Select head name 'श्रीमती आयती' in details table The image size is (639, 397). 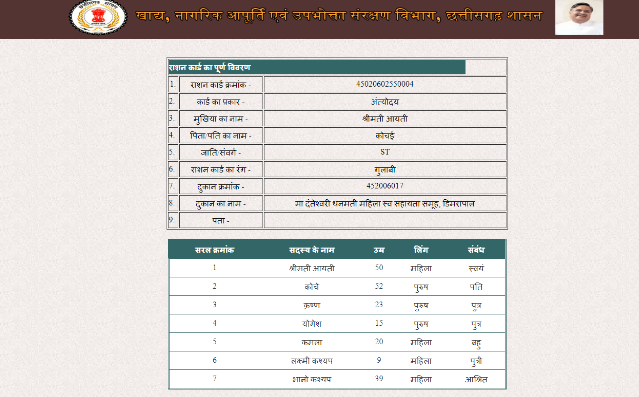385,119
